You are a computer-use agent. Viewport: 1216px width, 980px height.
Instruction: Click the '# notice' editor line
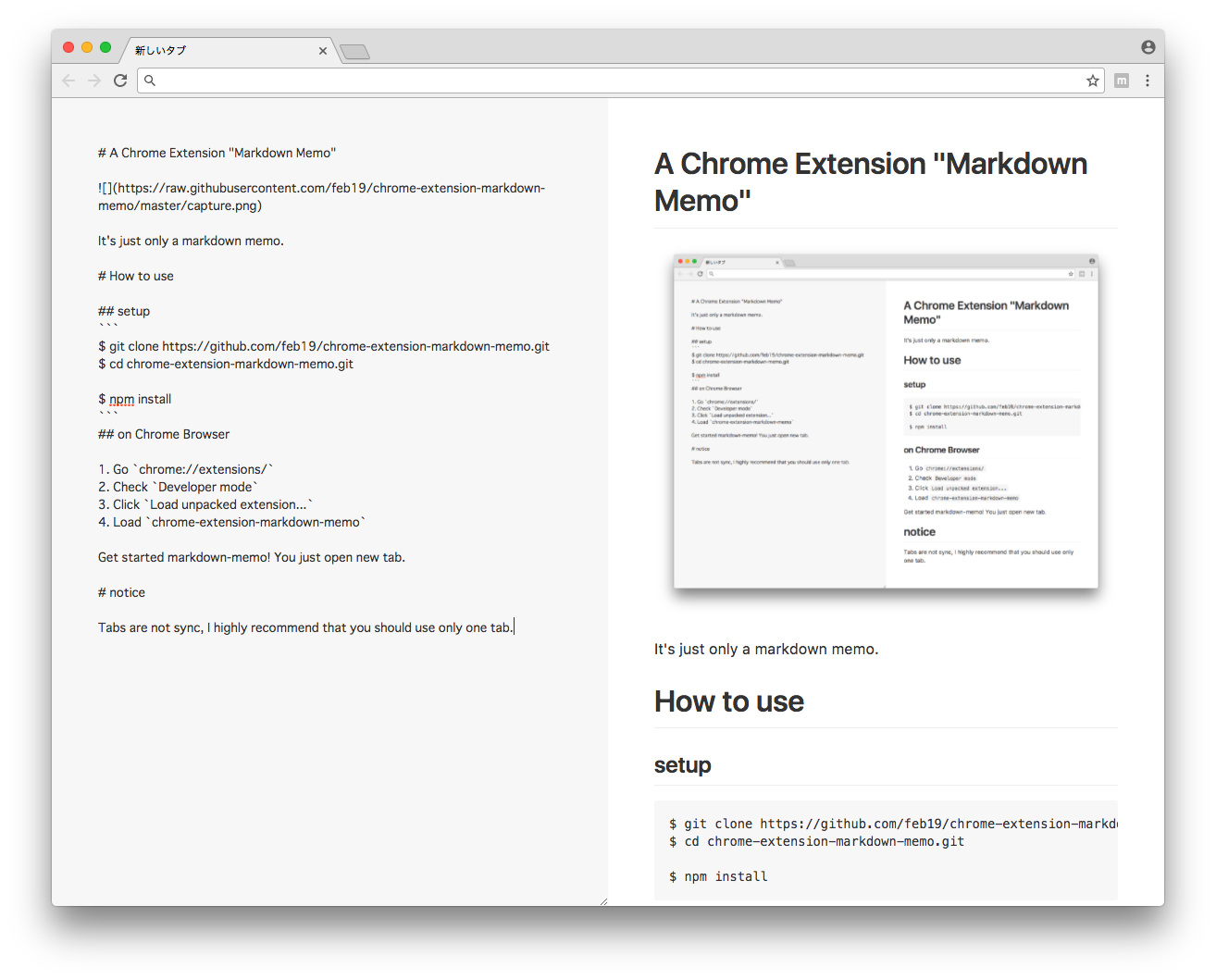122,592
